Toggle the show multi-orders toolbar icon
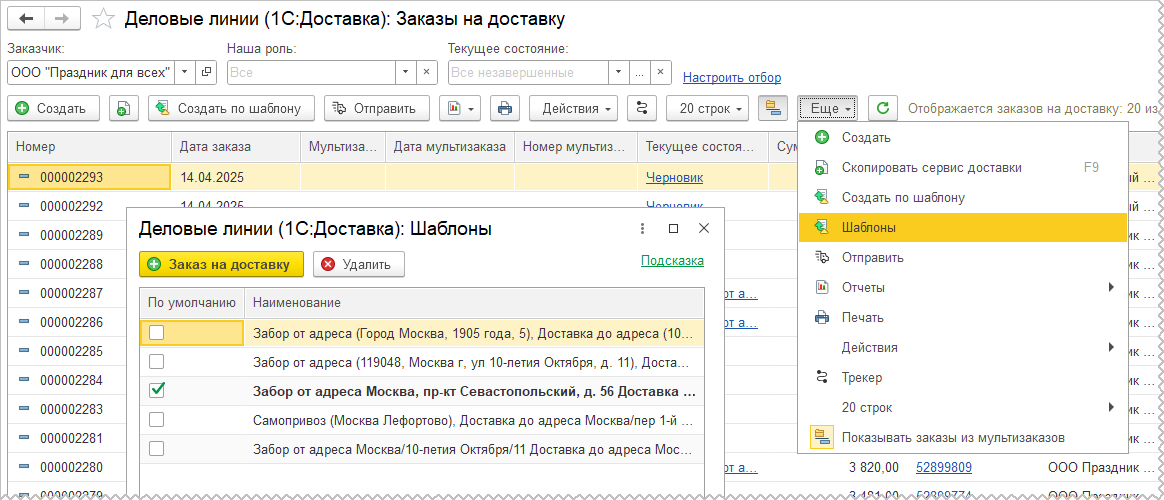Viewport: 1164px width, 500px height. [773, 108]
